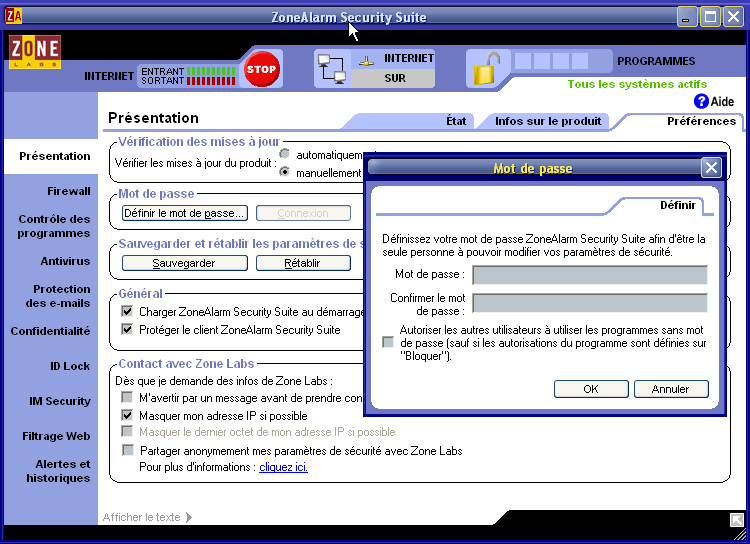
Task: Open the Antivirus panel
Action: (65, 261)
